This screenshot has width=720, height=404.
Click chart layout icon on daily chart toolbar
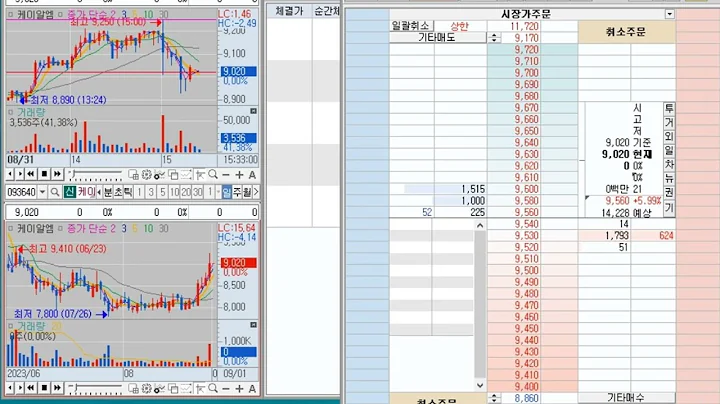[x=133, y=389]
